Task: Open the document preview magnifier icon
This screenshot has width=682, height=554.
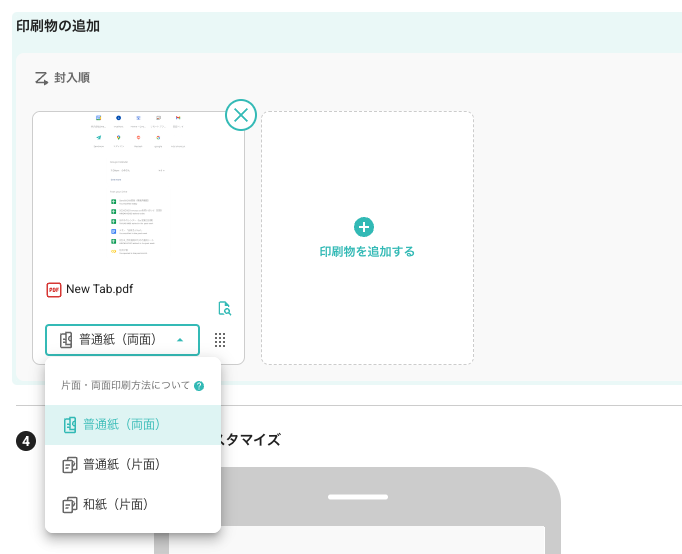Action: pos(224,308)
